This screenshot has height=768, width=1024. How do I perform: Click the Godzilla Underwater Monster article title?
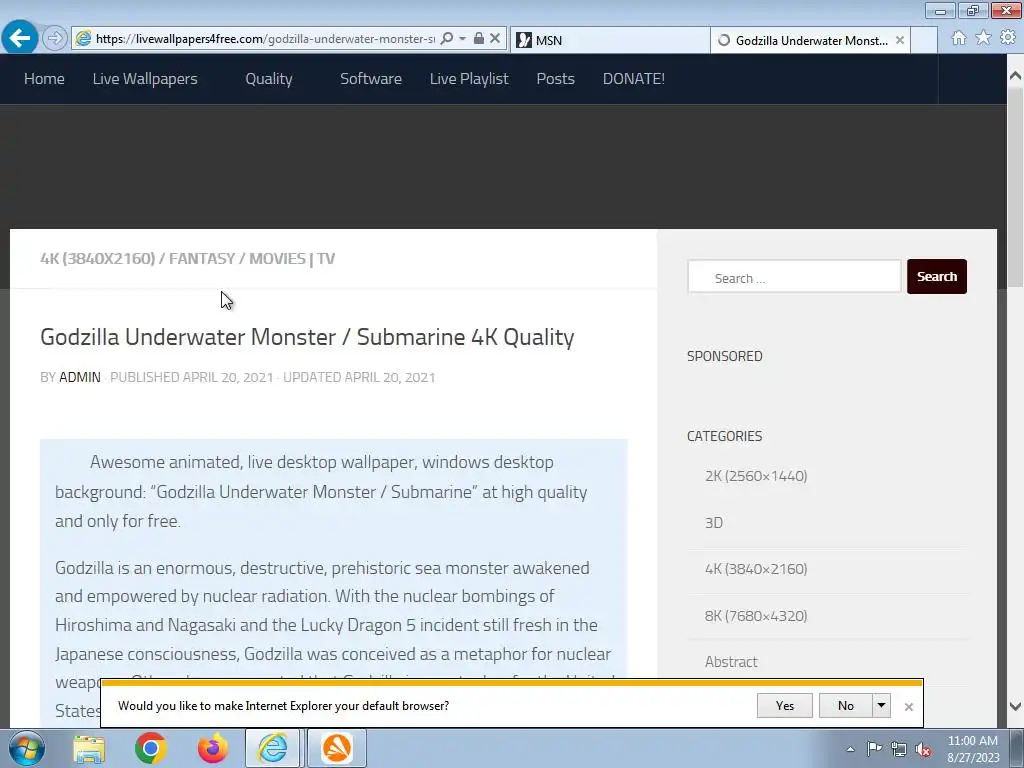[x=307, y=337]
